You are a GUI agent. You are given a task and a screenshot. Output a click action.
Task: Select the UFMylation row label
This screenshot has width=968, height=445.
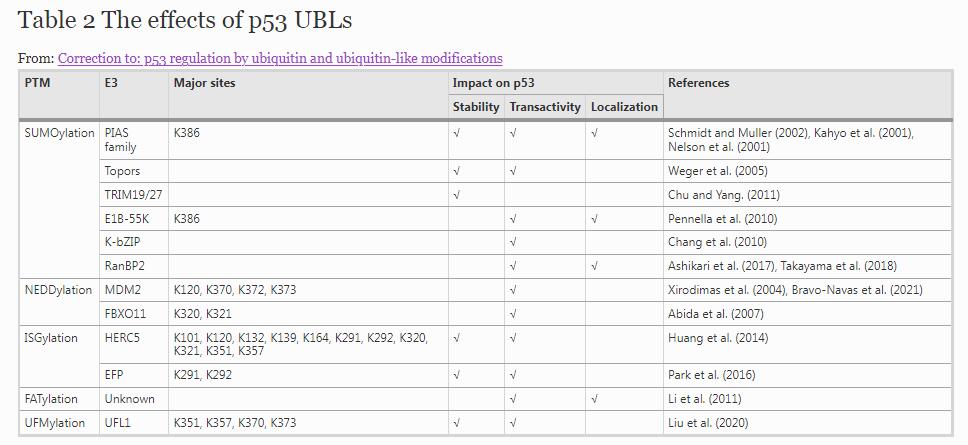[57, 423]
